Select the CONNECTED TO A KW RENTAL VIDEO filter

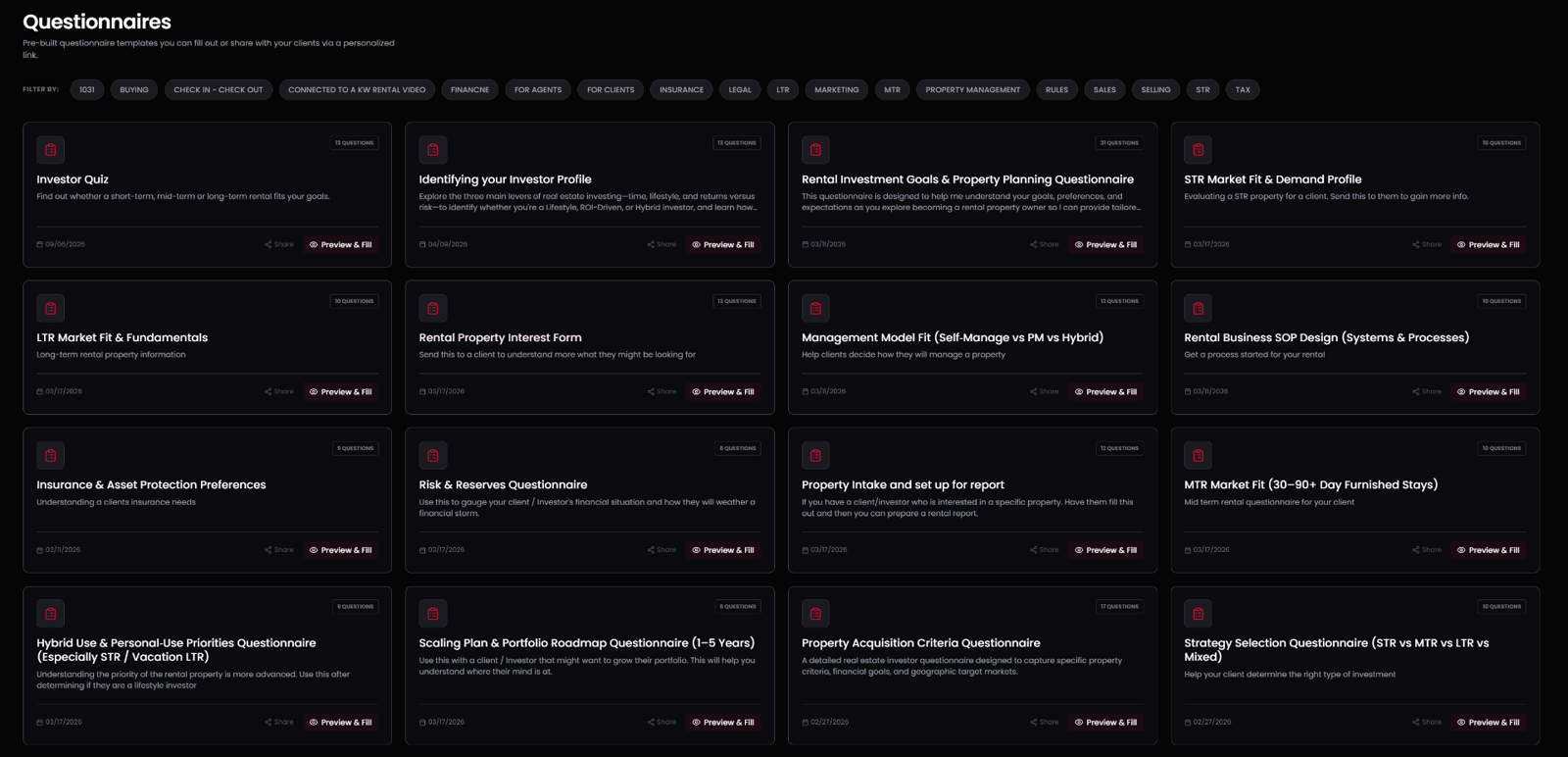[357, 90]
